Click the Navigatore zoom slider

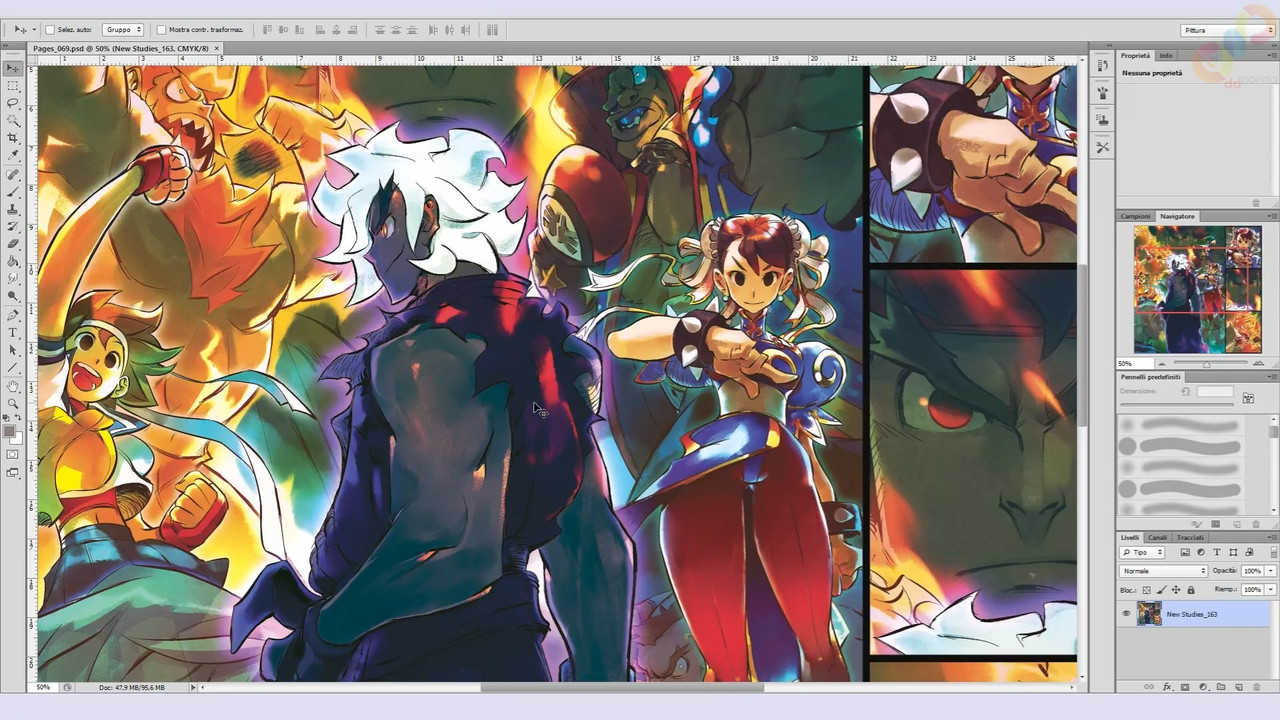click(x=1205, y=363)
